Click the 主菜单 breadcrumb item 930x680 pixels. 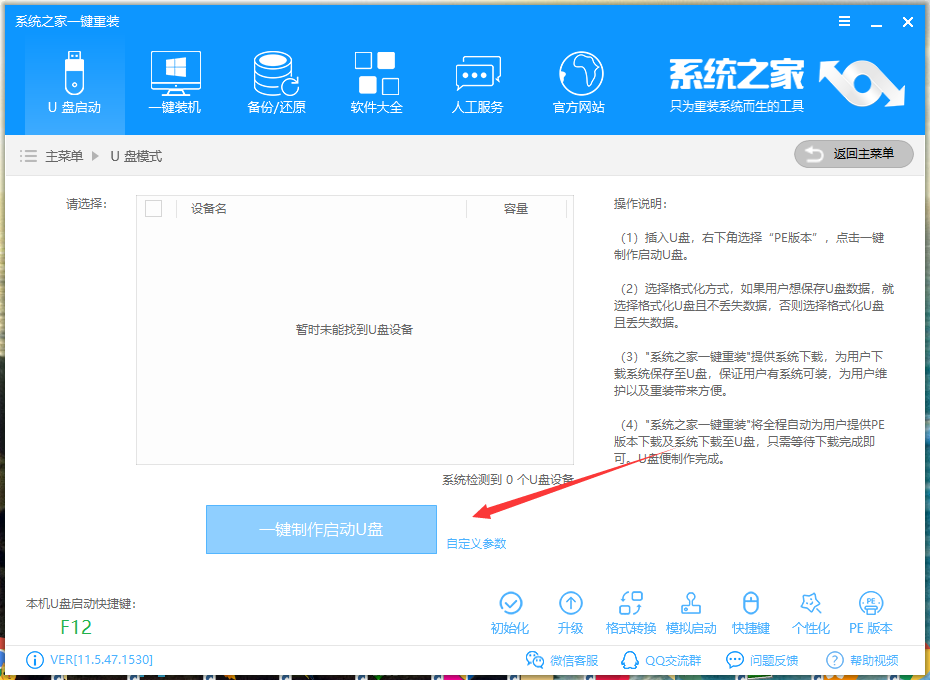[x=64, y=156]
